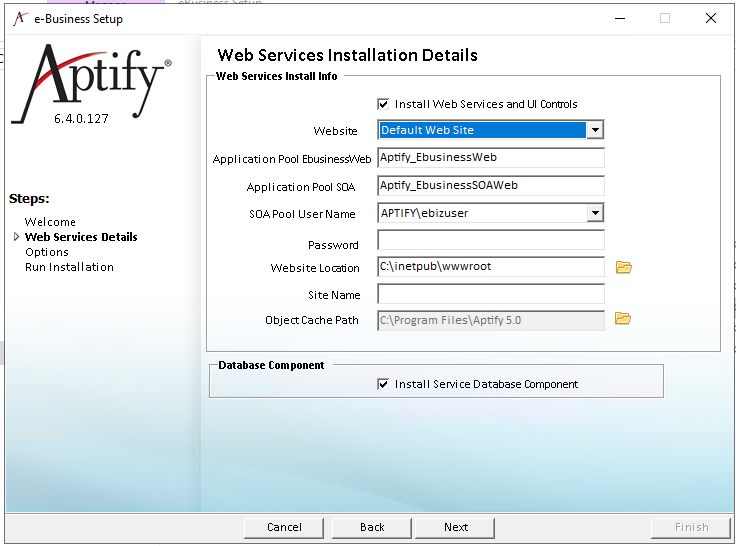The image size is (736, 546).
Task: Expand the SOA Pool User Name dropdown
Action: [595, 213]
